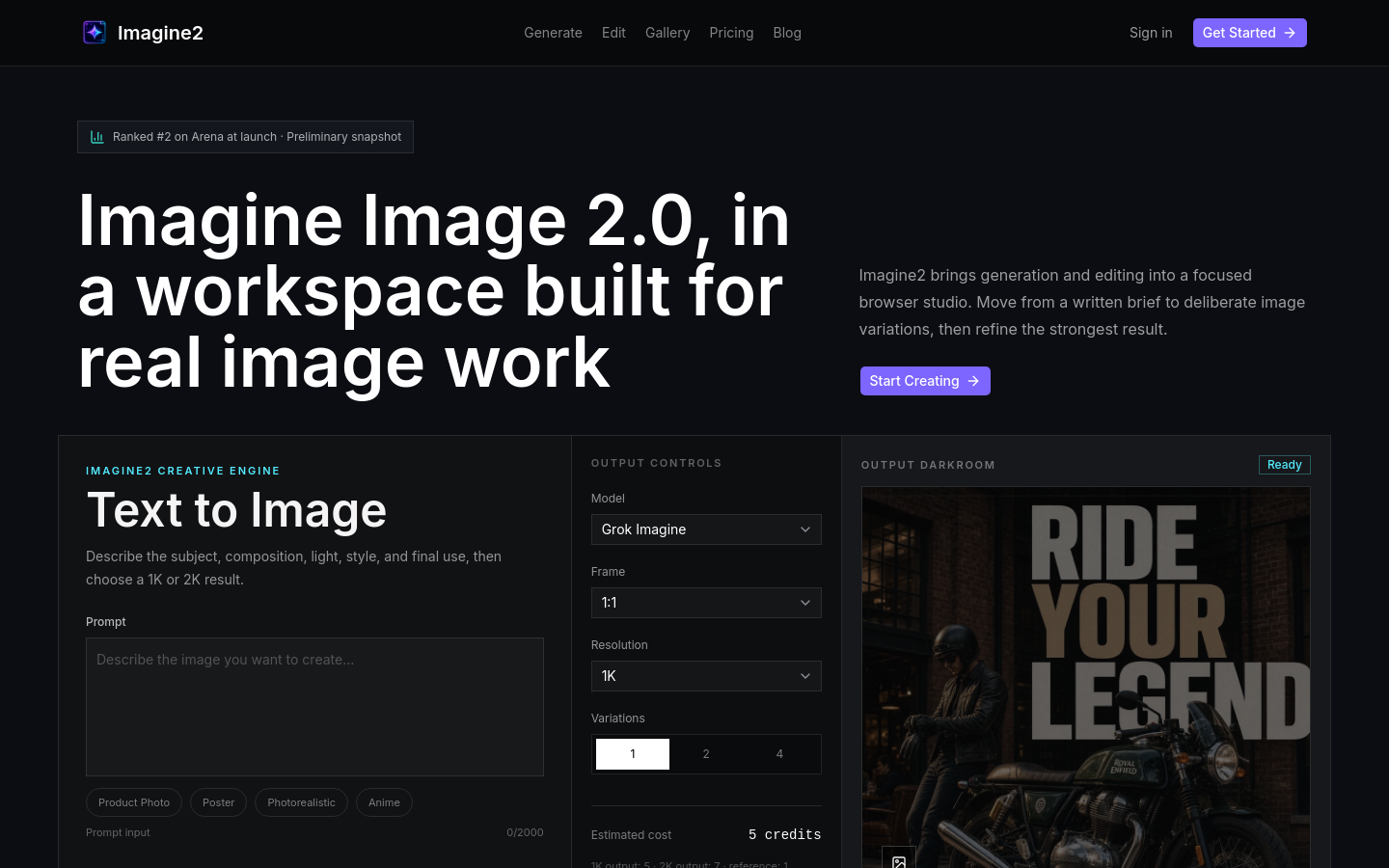Open the Generate nav item
The image size is (1389, 868).
[x=553, y=33]
